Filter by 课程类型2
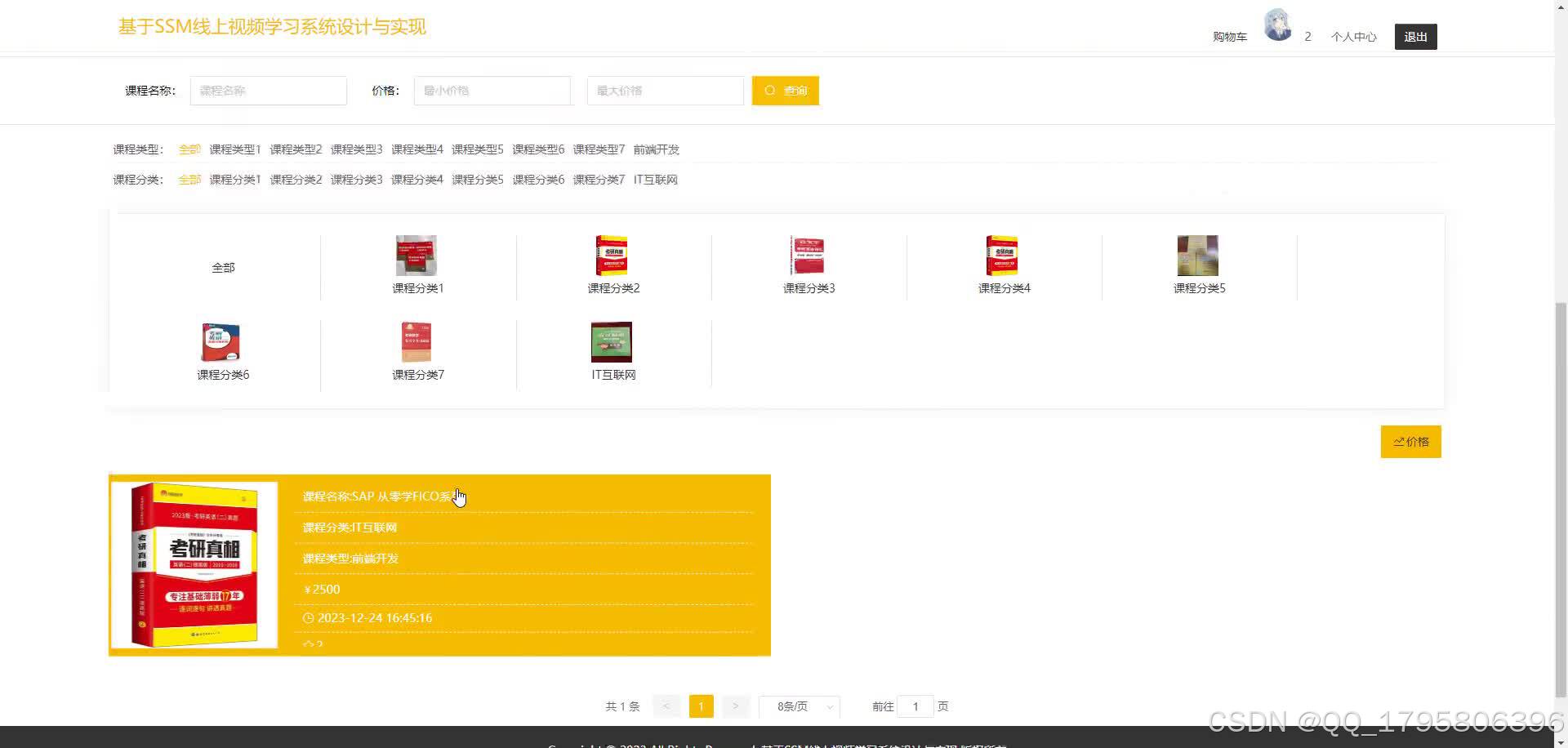This screenshot has width=1568, height=748. (x=296, y=149)
